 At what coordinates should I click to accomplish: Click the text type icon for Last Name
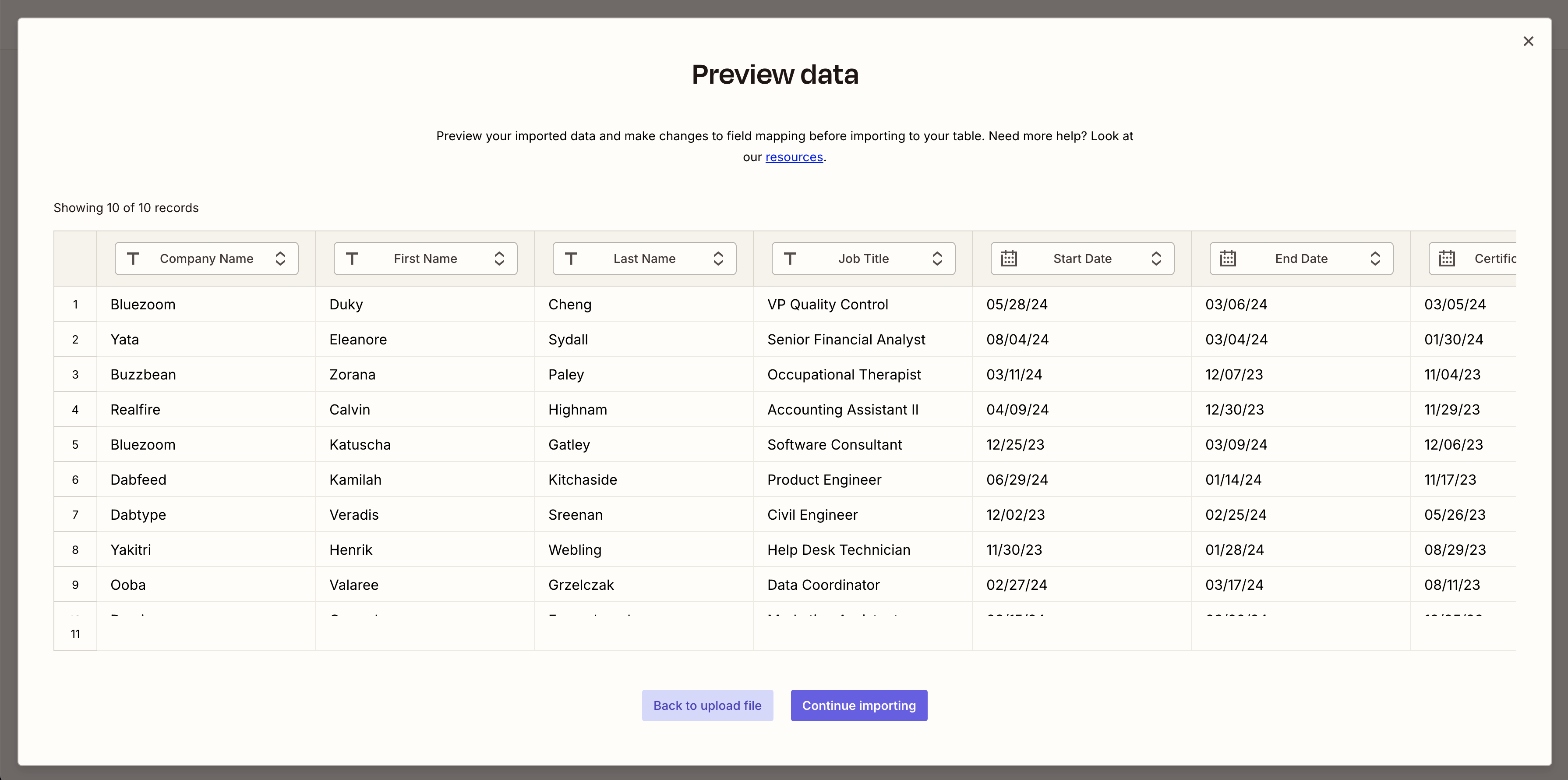[571, 259]
